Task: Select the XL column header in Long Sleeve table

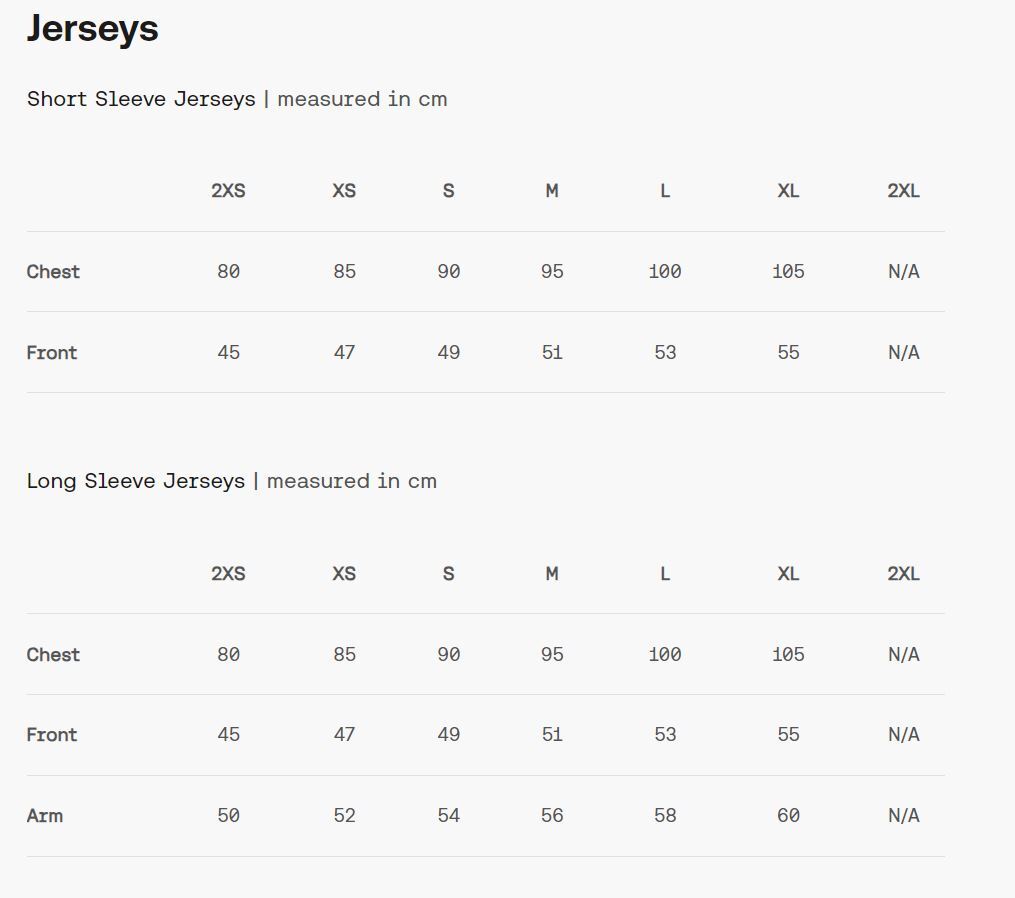Action: pyautogui.click(x=788, y=574)
